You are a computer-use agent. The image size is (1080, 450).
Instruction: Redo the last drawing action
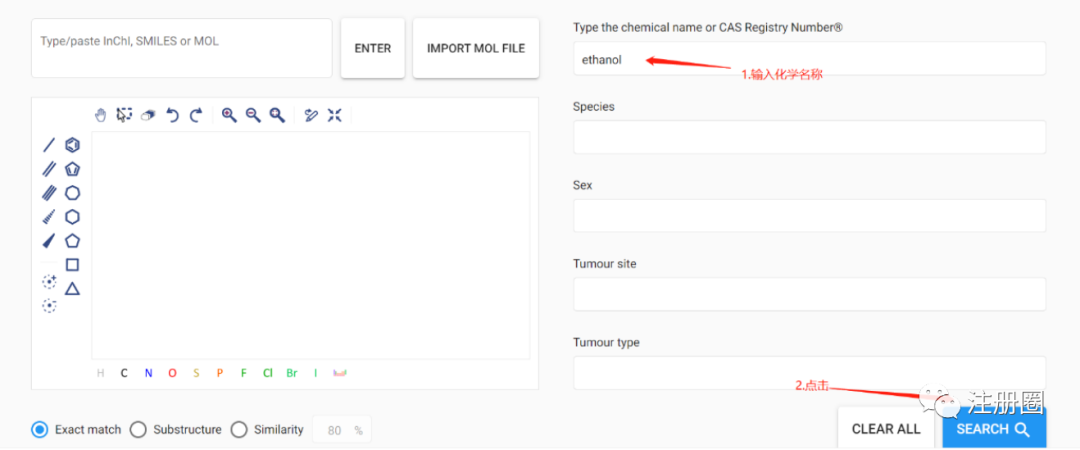tap(196, 115)
